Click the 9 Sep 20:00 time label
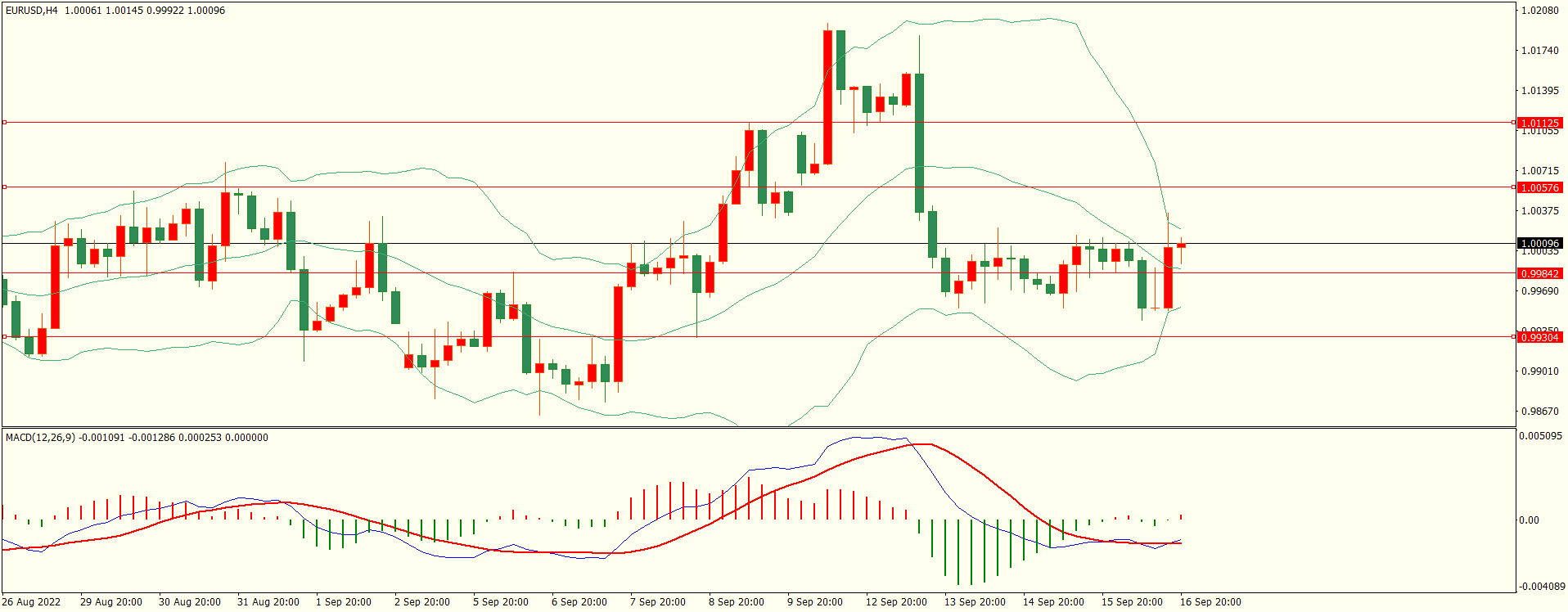This screenshot has width=1568, height=612. [815, 602]
